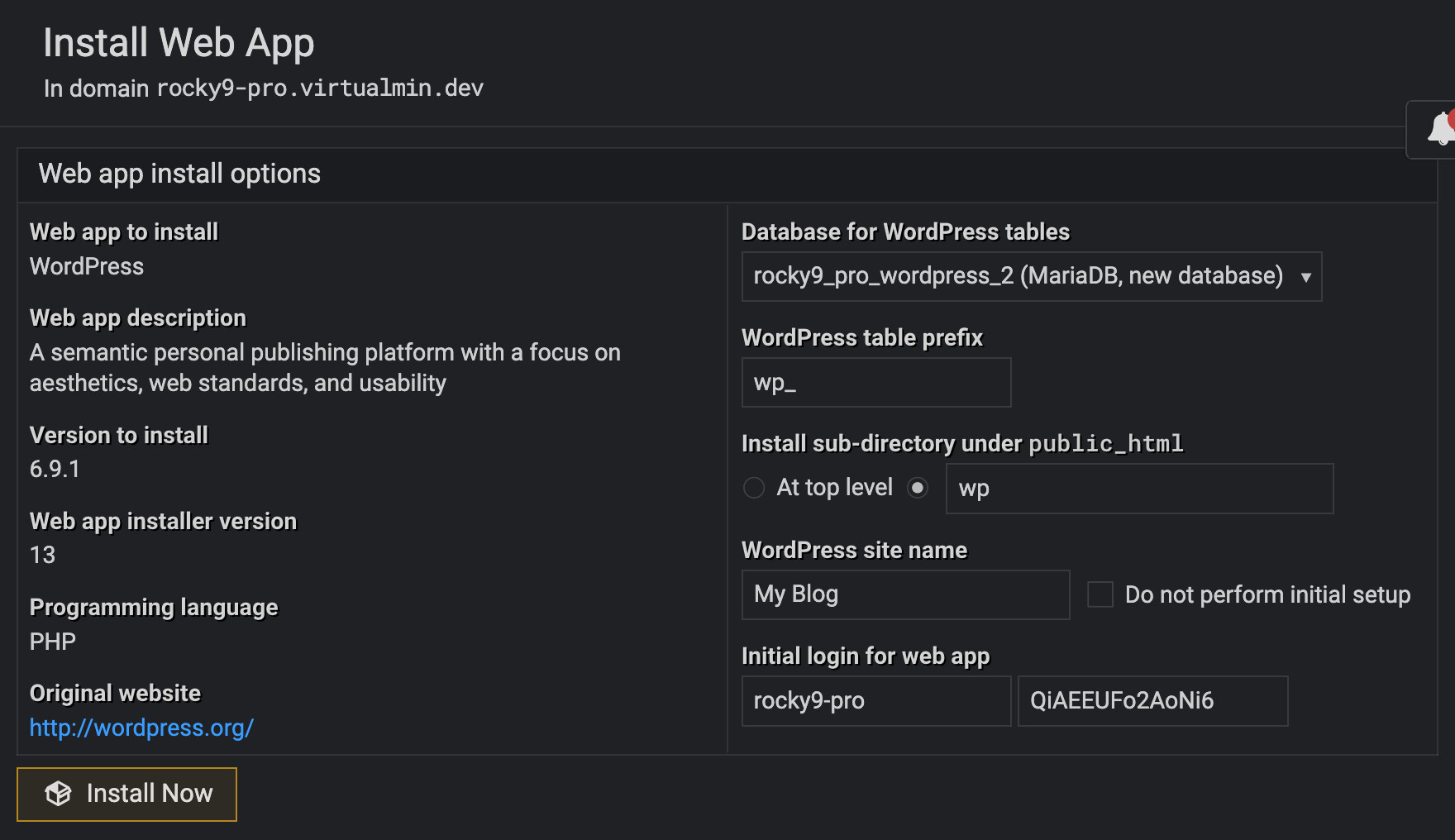Open the notifications bell
1455x840 pixels.
click(1440, 129)
